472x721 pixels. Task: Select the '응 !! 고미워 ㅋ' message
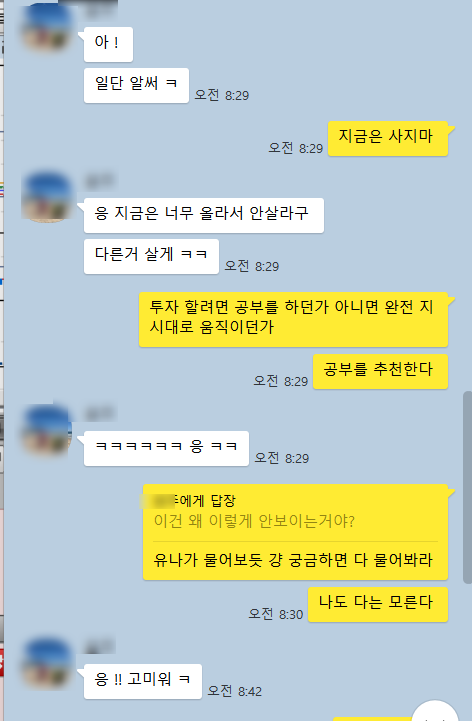click(x=143, y=681)
